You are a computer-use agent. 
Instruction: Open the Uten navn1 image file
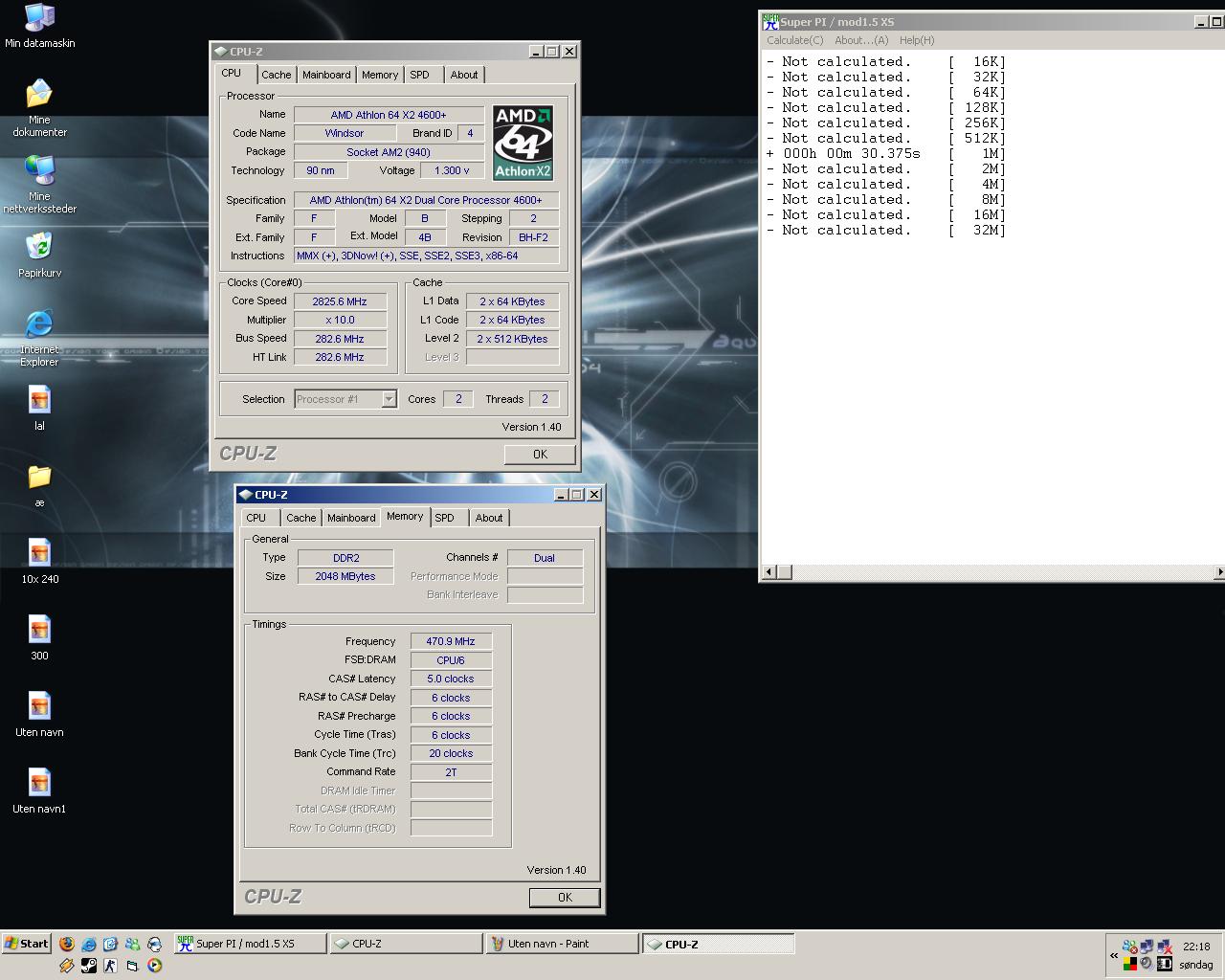[39, 791]
